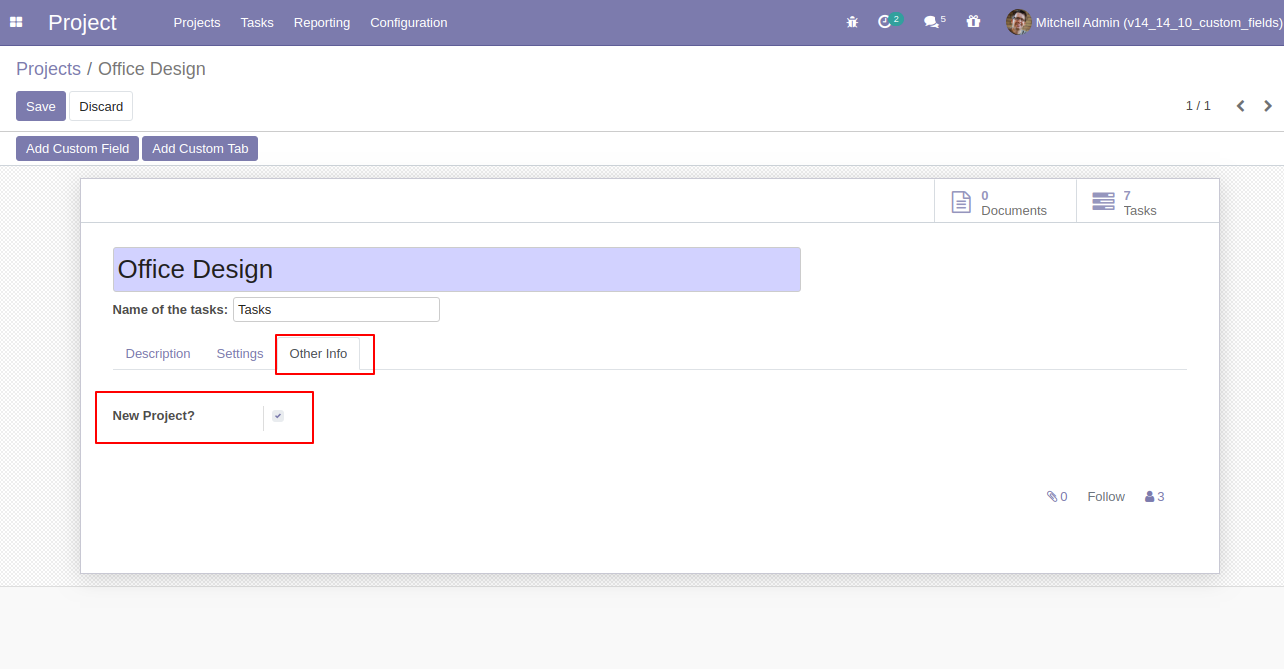The height and width of the screenshot is (669, 1284).
Task: Click the Documents file icon
Action: 961,202
